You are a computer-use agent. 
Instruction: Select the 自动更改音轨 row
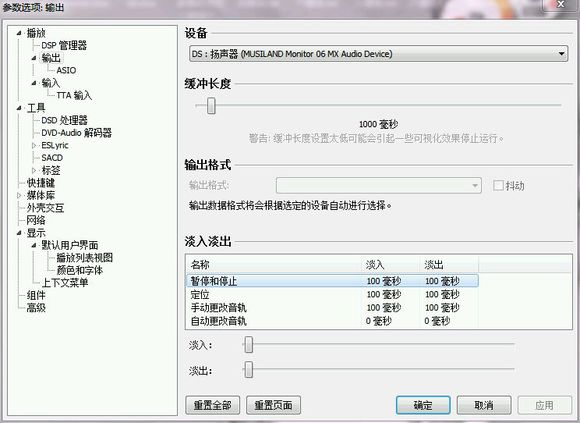(332, 321)
